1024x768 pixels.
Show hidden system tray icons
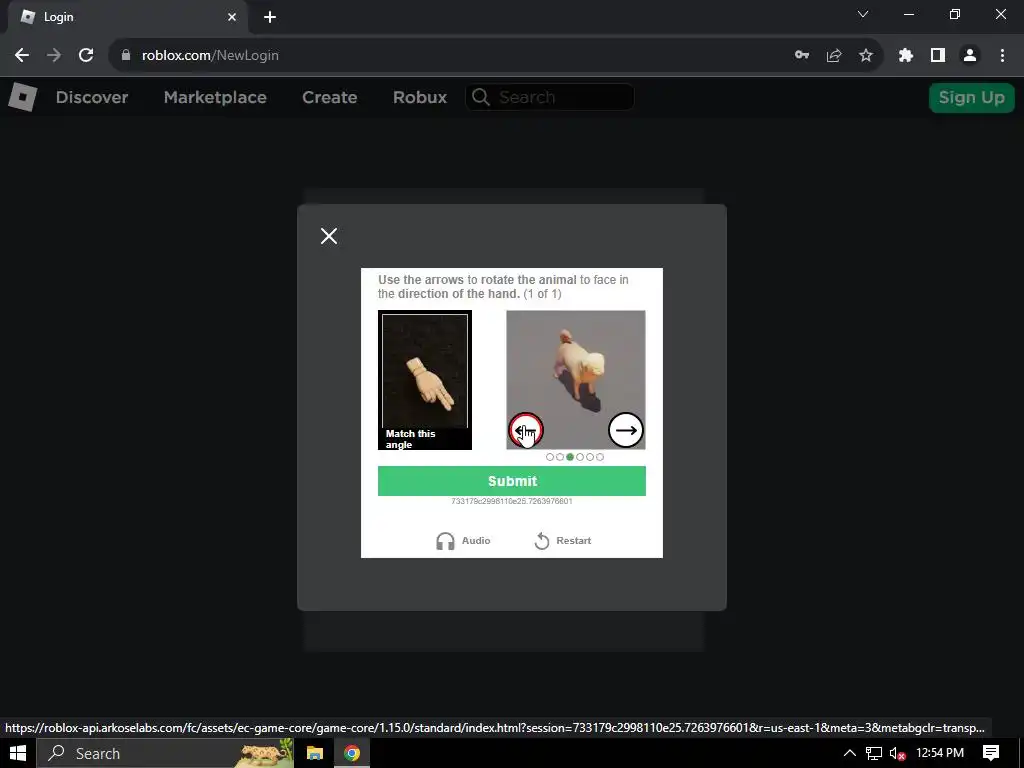[850, 753]
